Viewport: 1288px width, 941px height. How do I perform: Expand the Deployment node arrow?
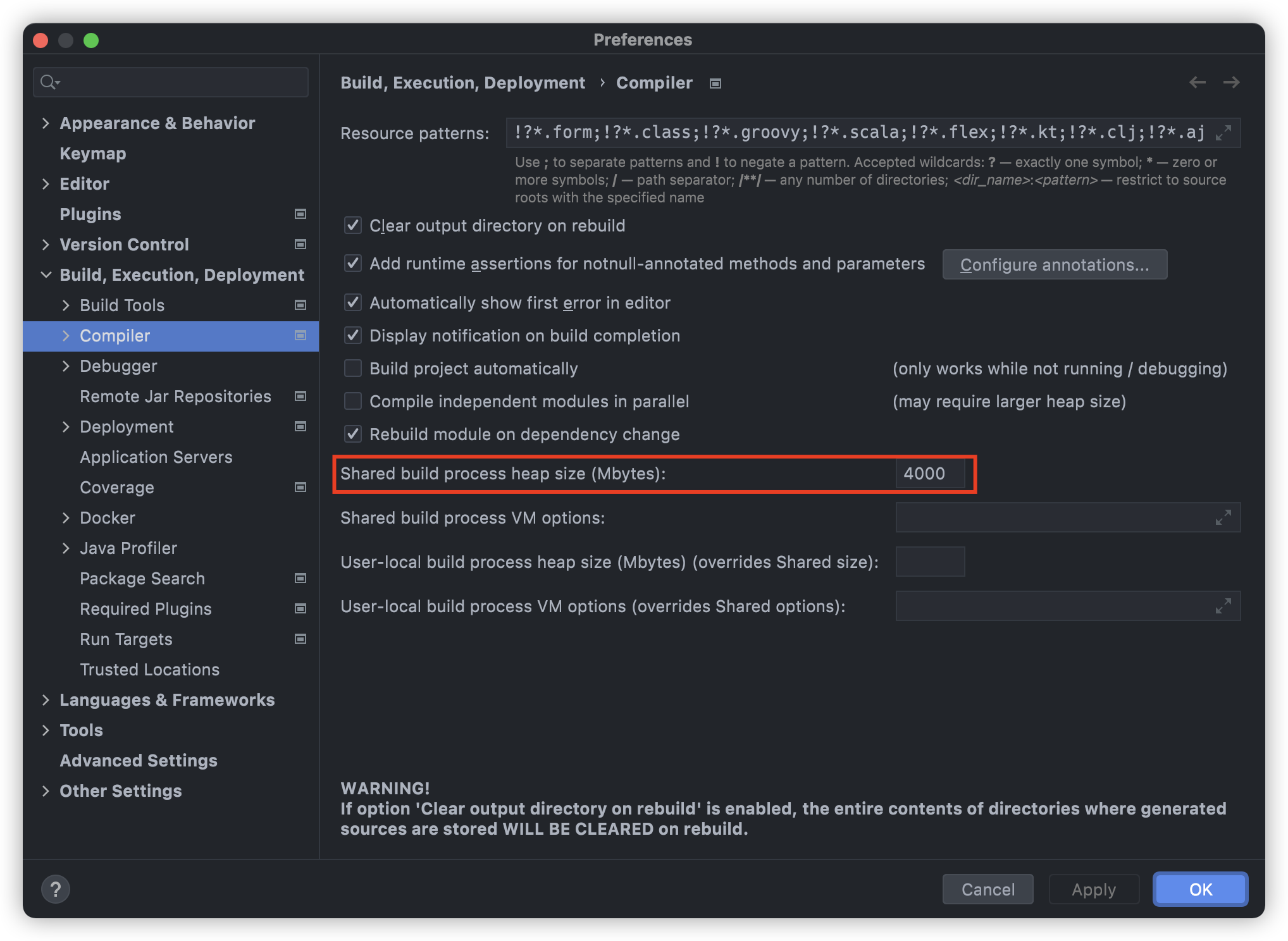tap(66, 426)
